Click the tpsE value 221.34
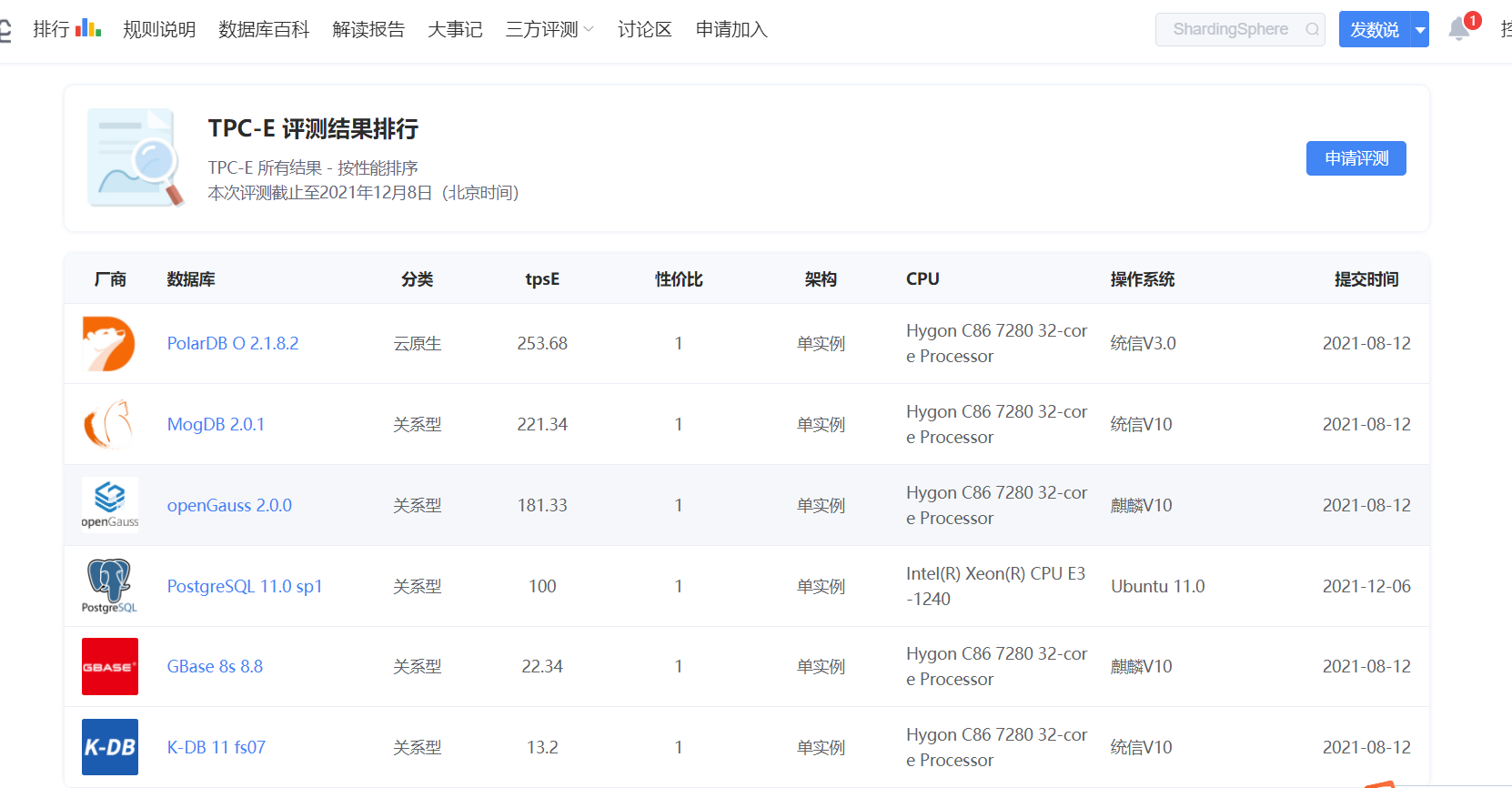 (542, 424)
